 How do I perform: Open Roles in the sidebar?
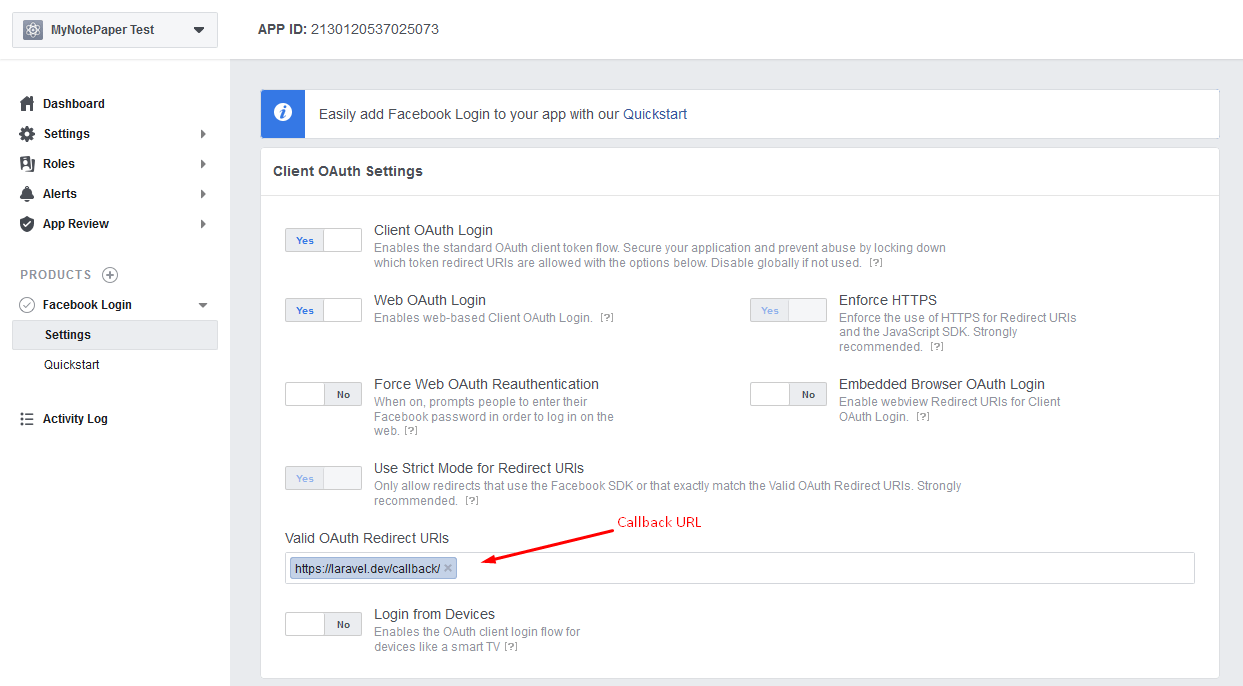59,164
